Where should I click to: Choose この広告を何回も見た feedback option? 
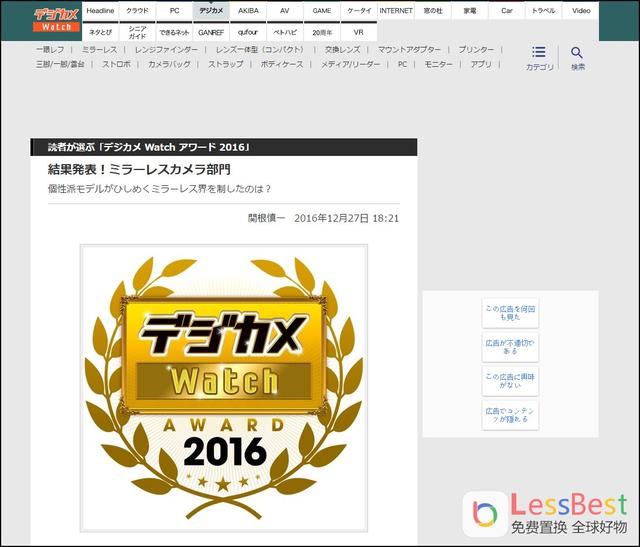coord(510,313)
